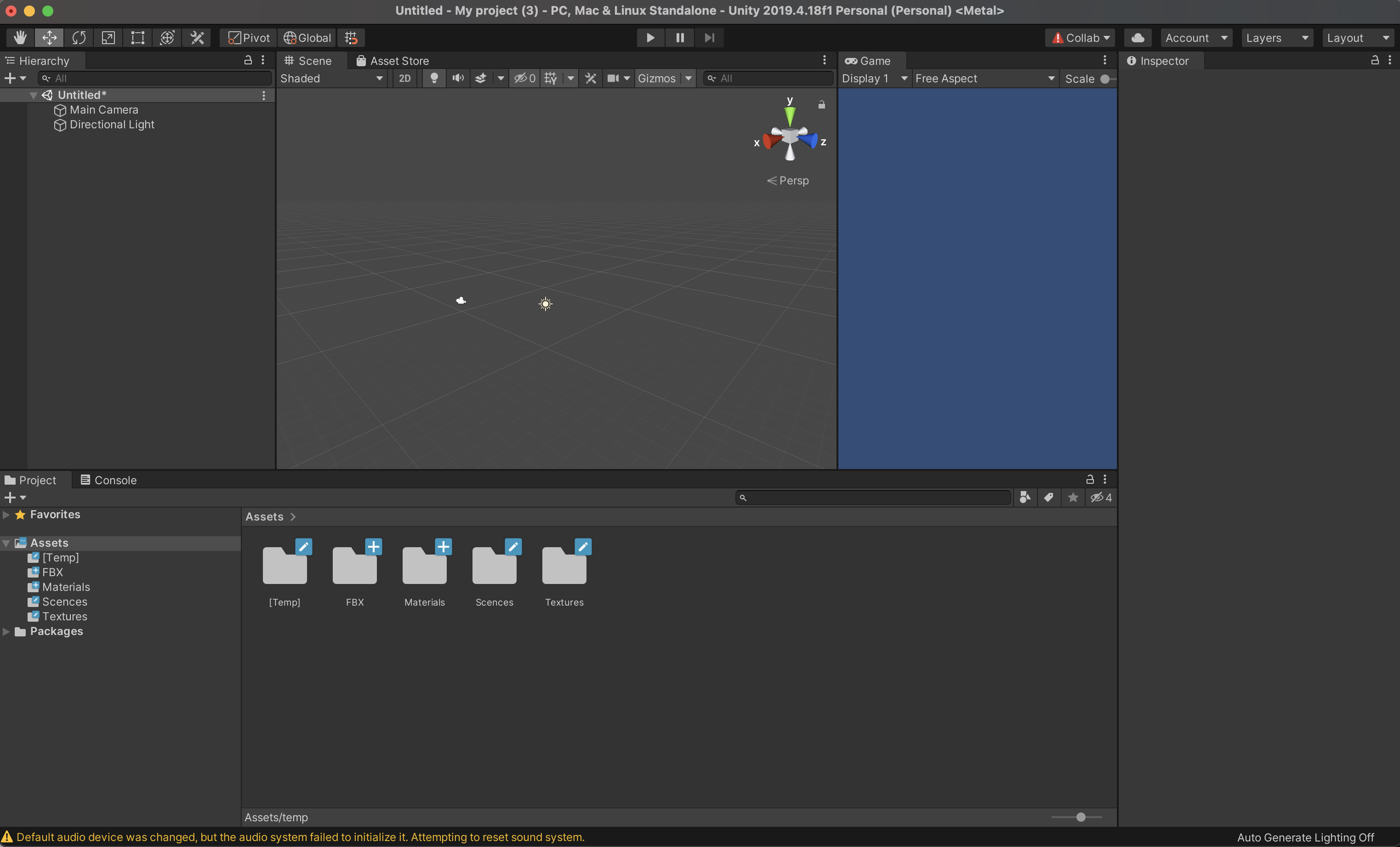
Task: Toggle 2D view mode in Scene
Action: pyautogui.click(x=404, y=79)
